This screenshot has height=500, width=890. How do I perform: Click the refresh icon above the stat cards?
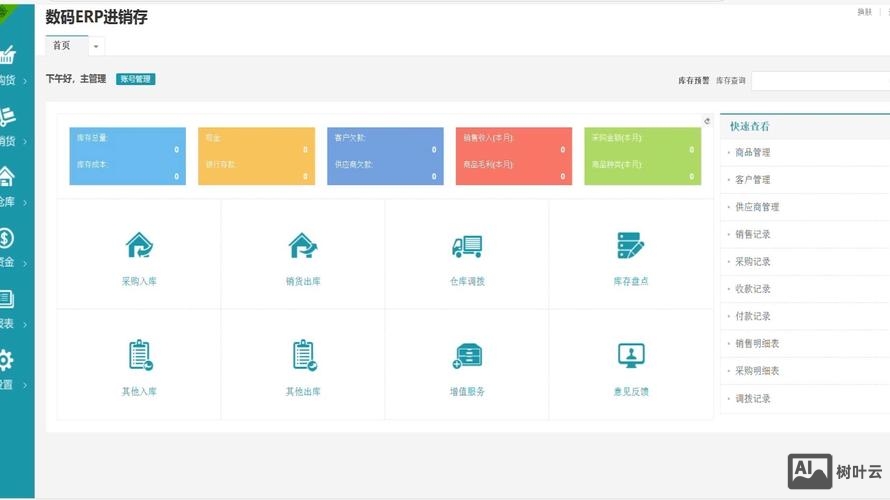pos(707,121)
